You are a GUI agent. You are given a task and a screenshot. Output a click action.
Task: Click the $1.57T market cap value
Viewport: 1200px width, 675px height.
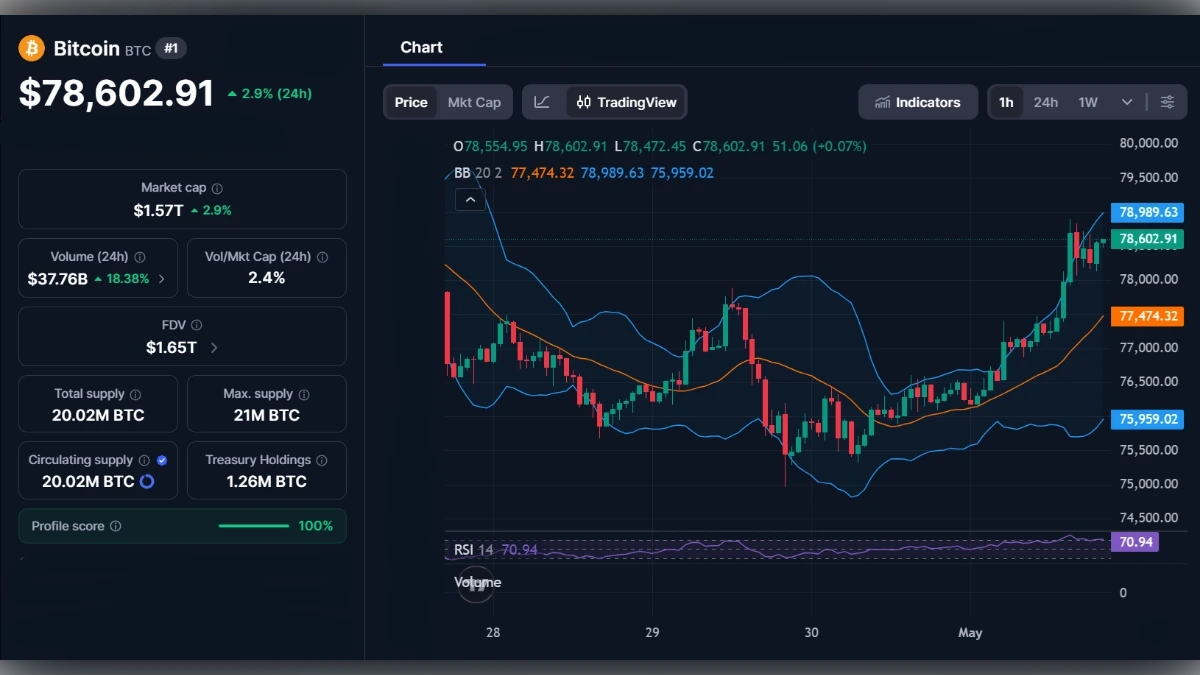(x=158, y=210)
